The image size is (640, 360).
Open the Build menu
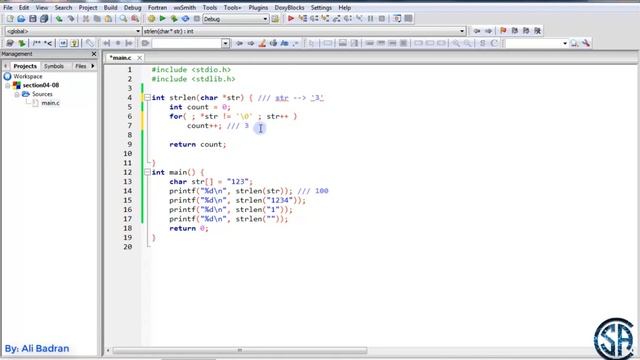click(x=110, y=7)
